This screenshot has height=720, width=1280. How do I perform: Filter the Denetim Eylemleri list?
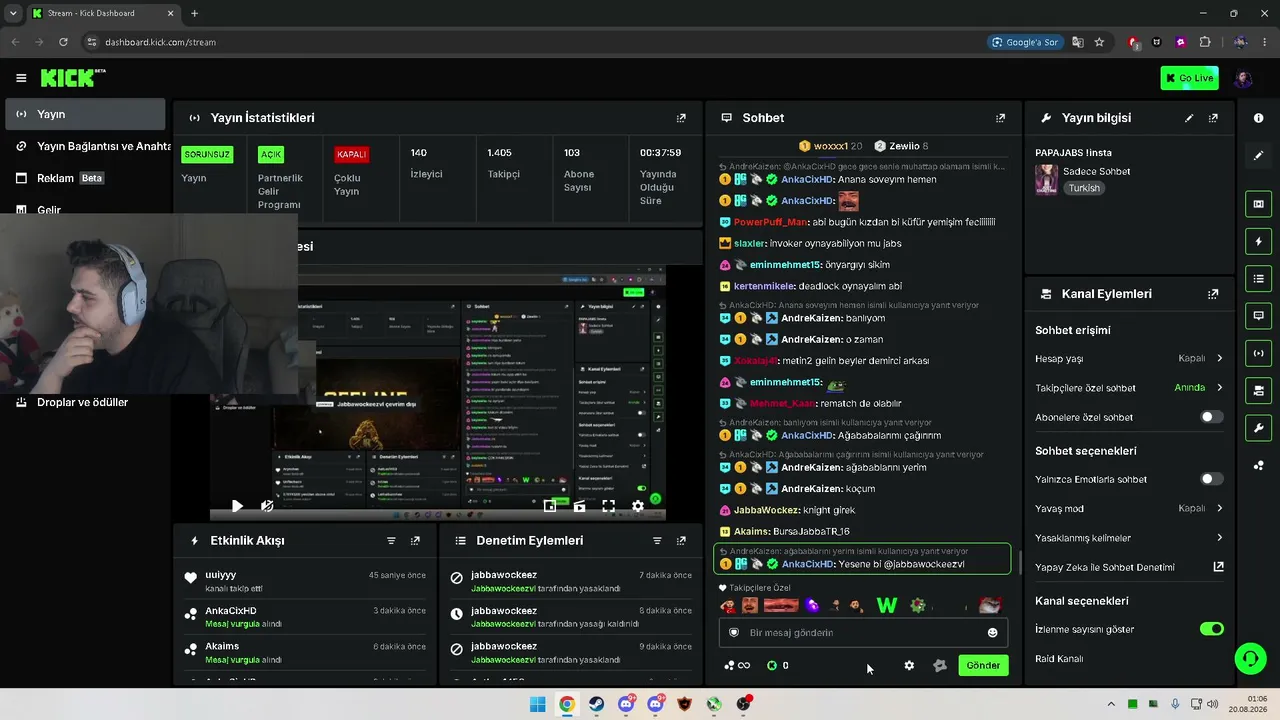[x=657, y=541]
